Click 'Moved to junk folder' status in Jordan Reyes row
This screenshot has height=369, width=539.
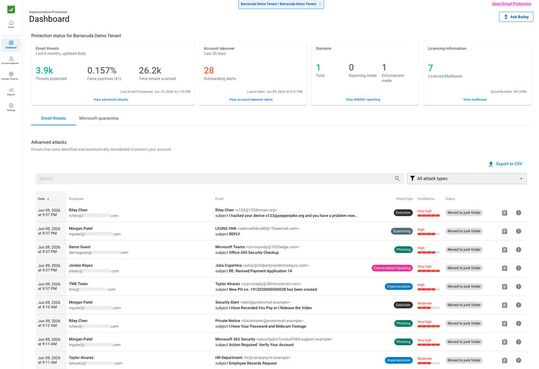tap(464, 268)
